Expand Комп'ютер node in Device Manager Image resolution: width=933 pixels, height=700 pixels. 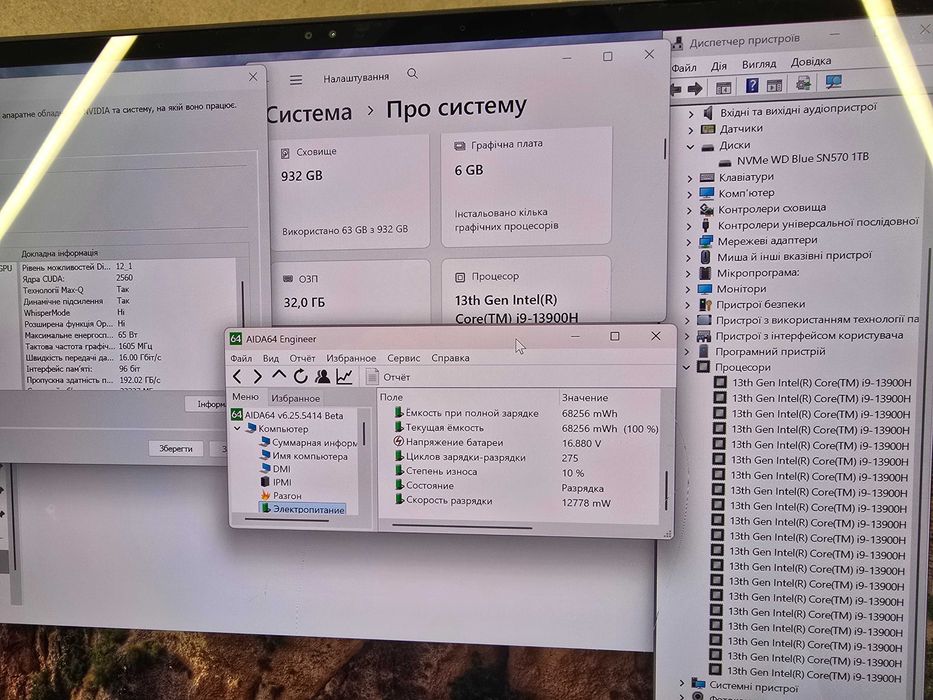click(x=690, y=194)
